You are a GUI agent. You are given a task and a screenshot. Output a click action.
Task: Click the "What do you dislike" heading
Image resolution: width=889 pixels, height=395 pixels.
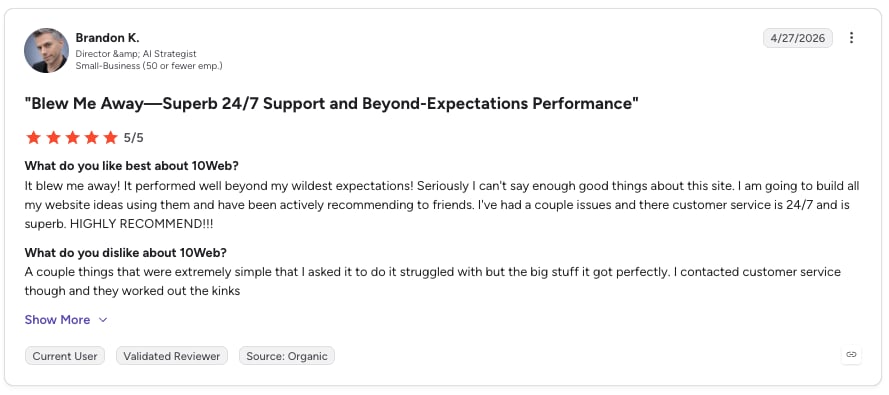(x=126, y=253)
